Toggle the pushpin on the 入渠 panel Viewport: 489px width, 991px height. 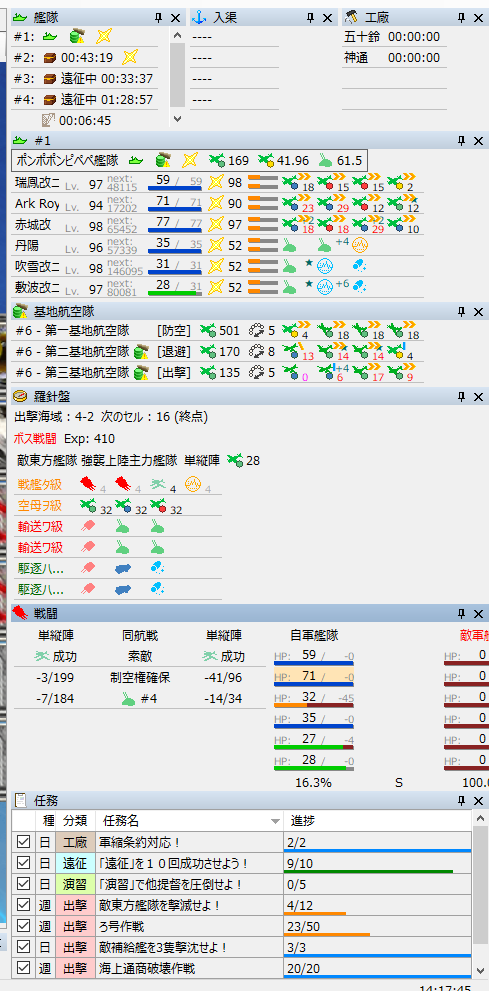click(x=311, y=18)
